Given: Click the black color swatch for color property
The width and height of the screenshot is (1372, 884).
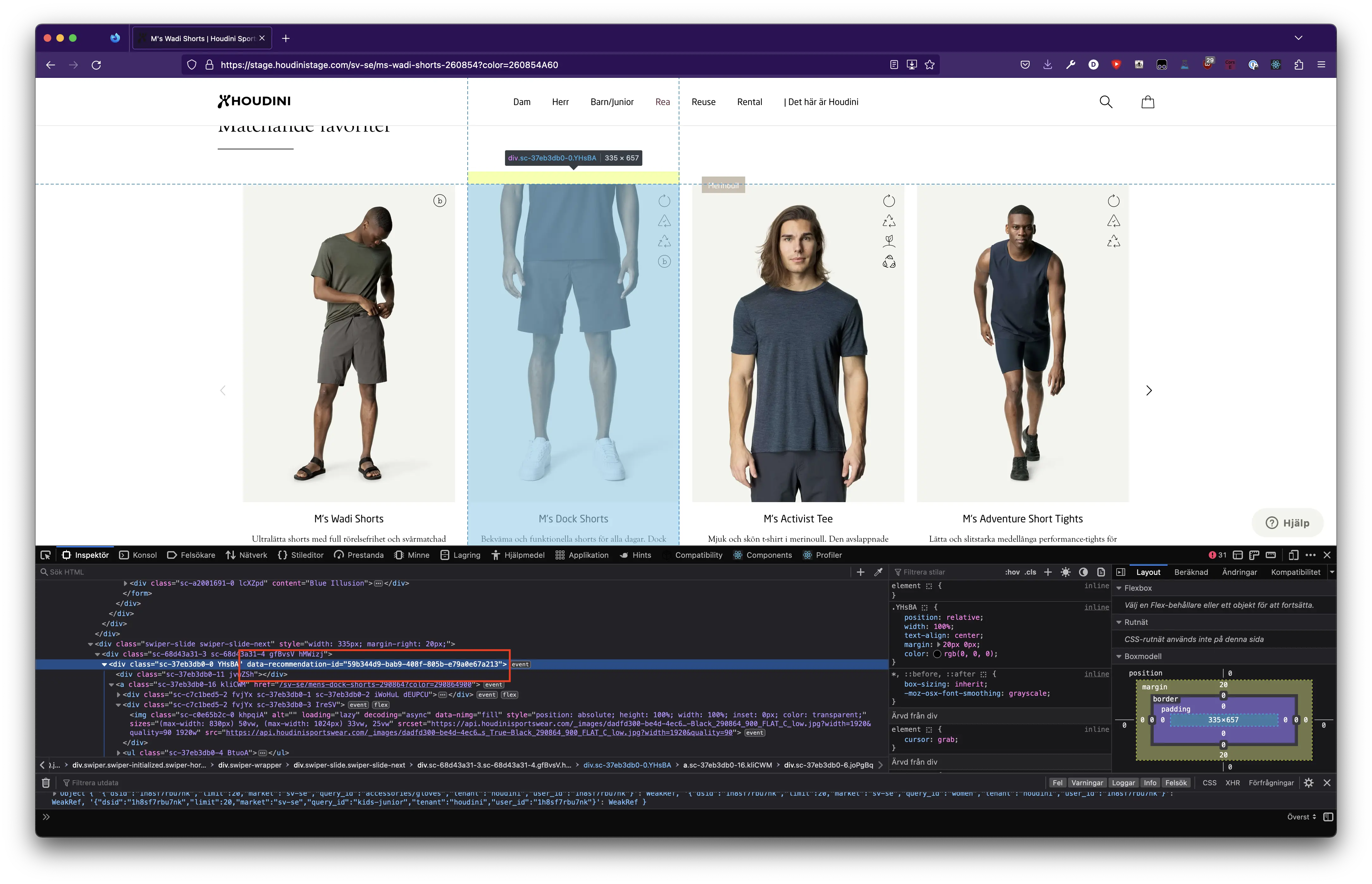Looking at the screenshot, I should click(x=938, y=654).
